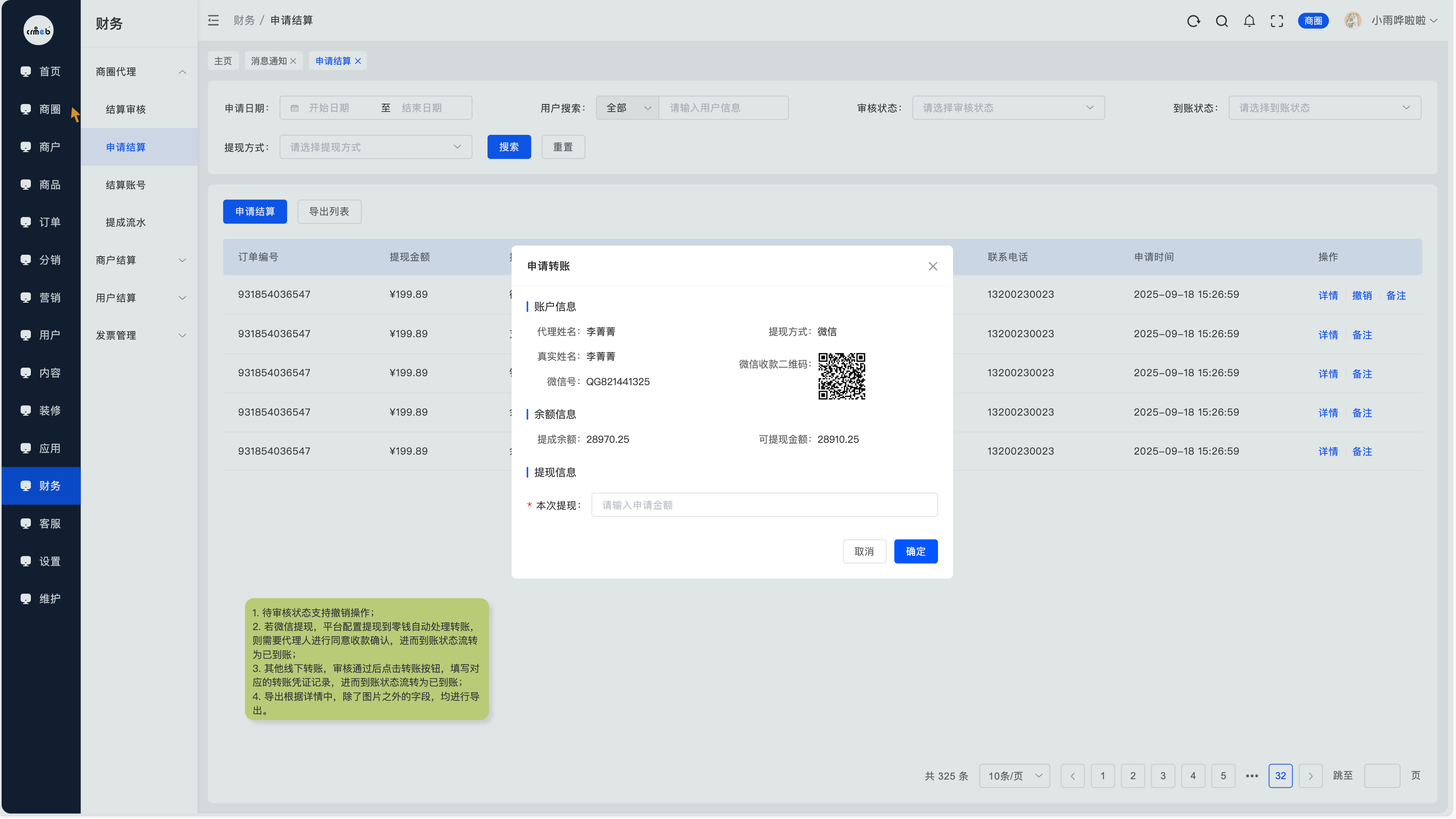Open the 到账状态 dropdown
This screenshot has height=819, width=1456.
coord(1324,108)
